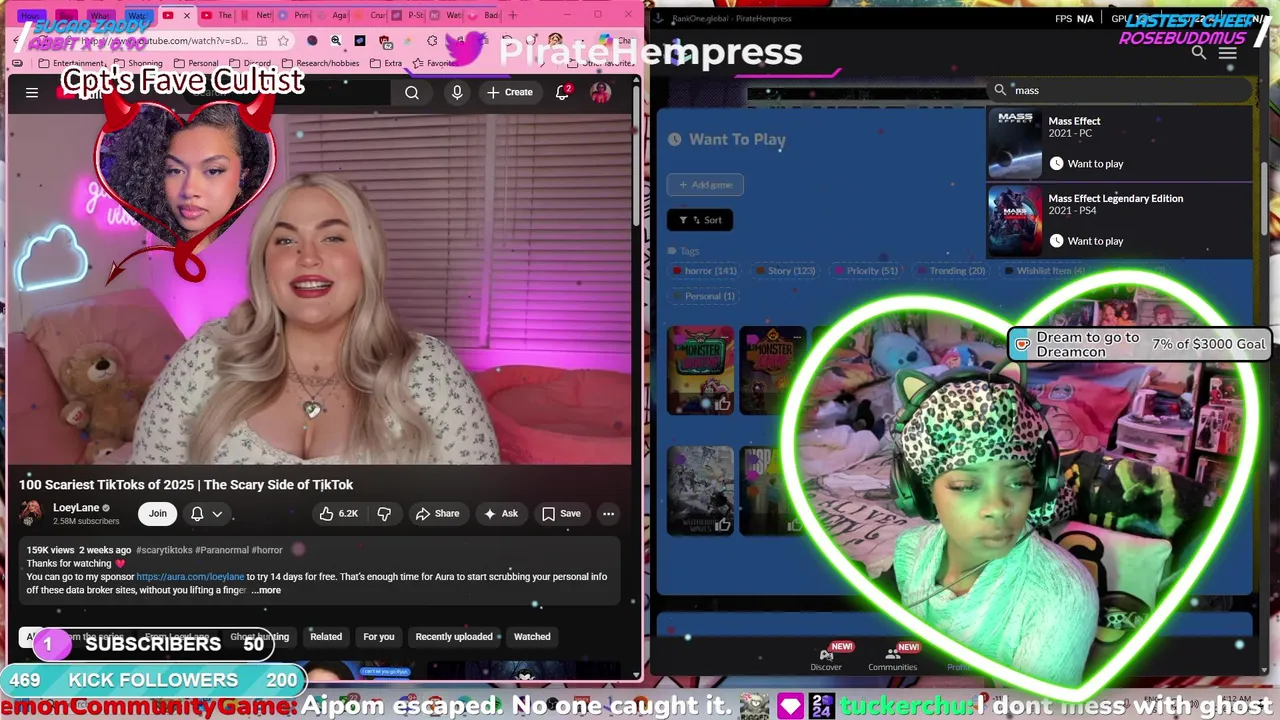This screenshot has width=1280, height=720.
Task: Filter by the Story (123) tag
Action: coord(785,271)
